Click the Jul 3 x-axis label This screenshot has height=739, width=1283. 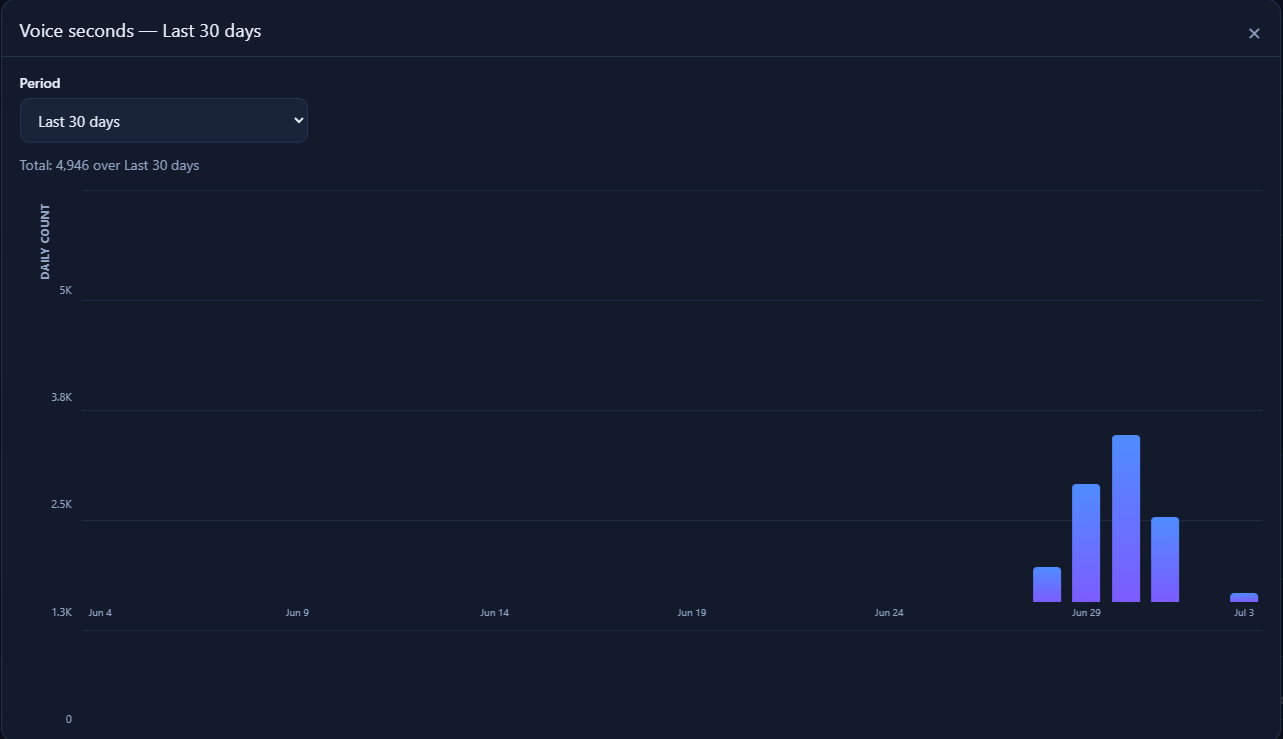(x=1244, y=612)
